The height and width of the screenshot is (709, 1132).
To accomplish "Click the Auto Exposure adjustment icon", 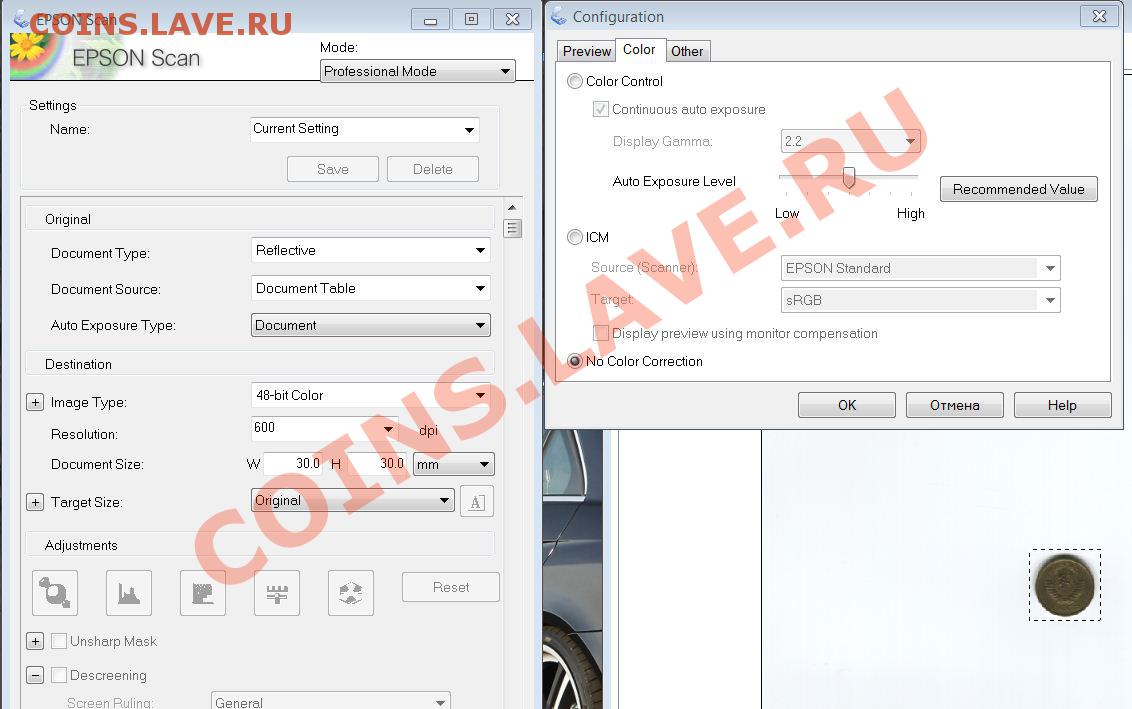I will pyautogui.click(x=55, y=593).
